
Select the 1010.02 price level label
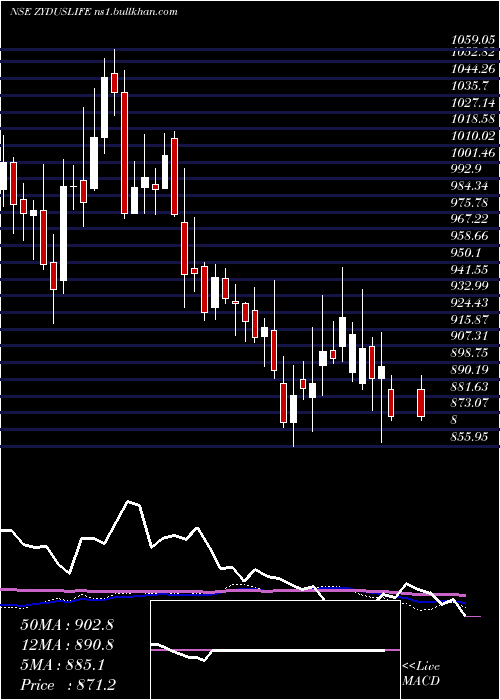point(472,136)
